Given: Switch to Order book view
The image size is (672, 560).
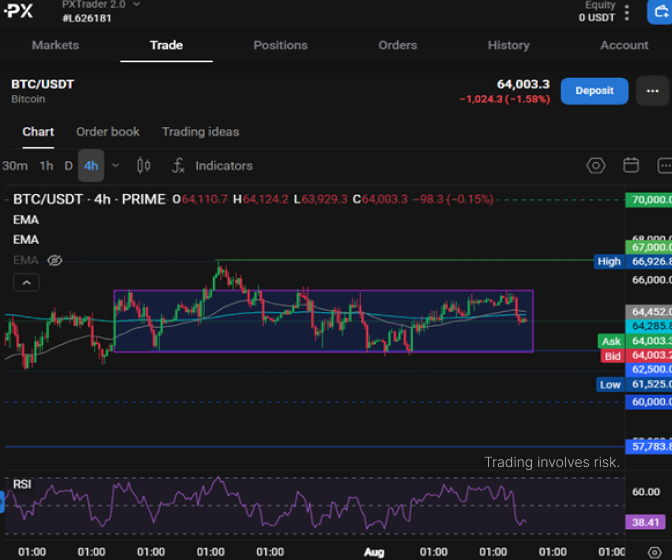Looking at the screenshot, I should (x=108, y=132).
